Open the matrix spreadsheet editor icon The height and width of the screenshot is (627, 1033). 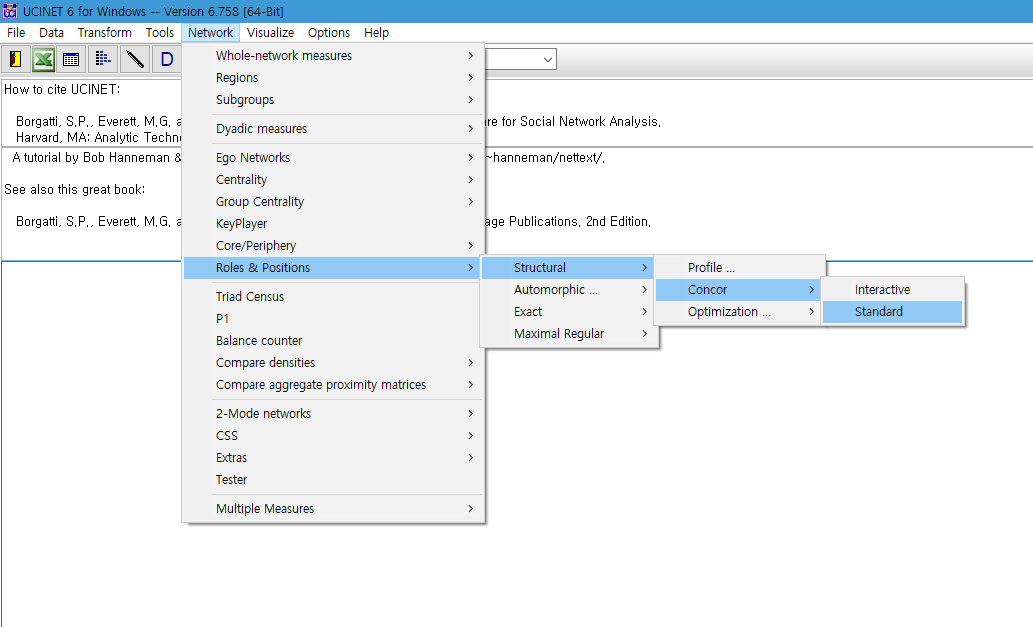point(70,59)
